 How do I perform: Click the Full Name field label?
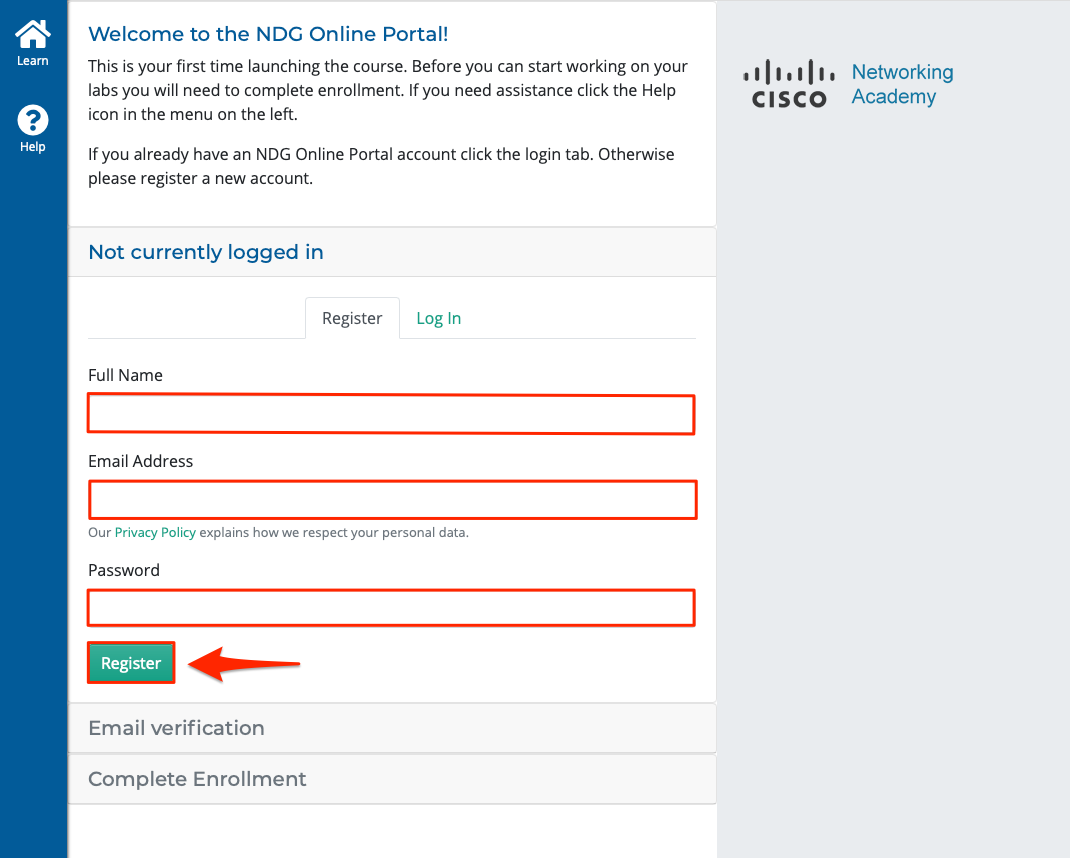(x=126, y=375)
